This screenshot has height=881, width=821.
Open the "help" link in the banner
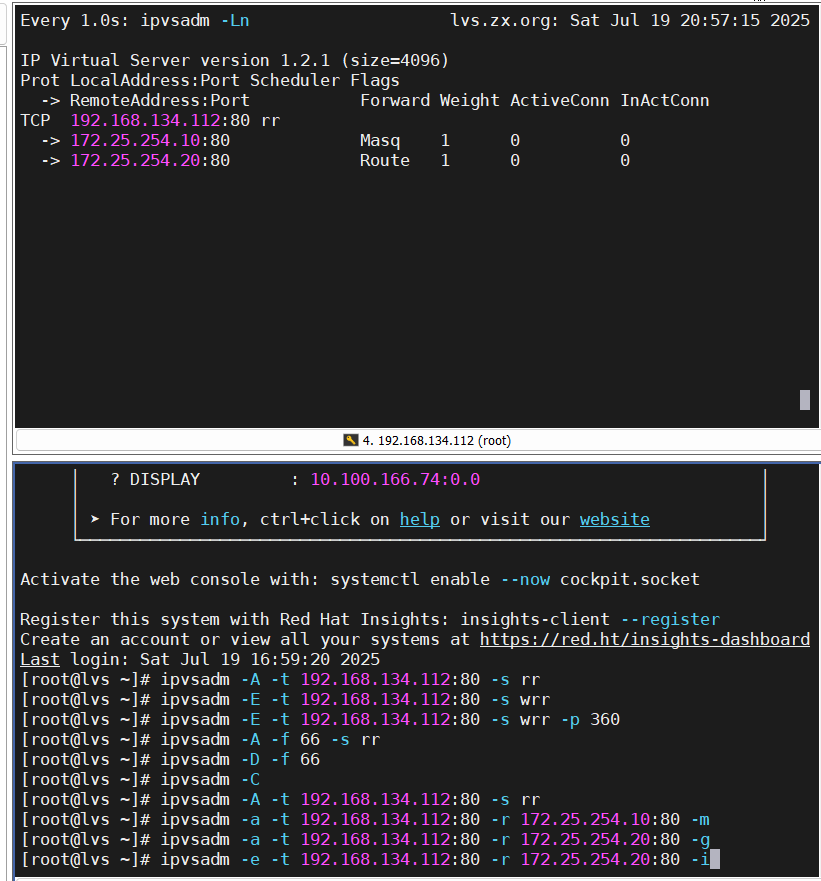[x=420, y=519]
